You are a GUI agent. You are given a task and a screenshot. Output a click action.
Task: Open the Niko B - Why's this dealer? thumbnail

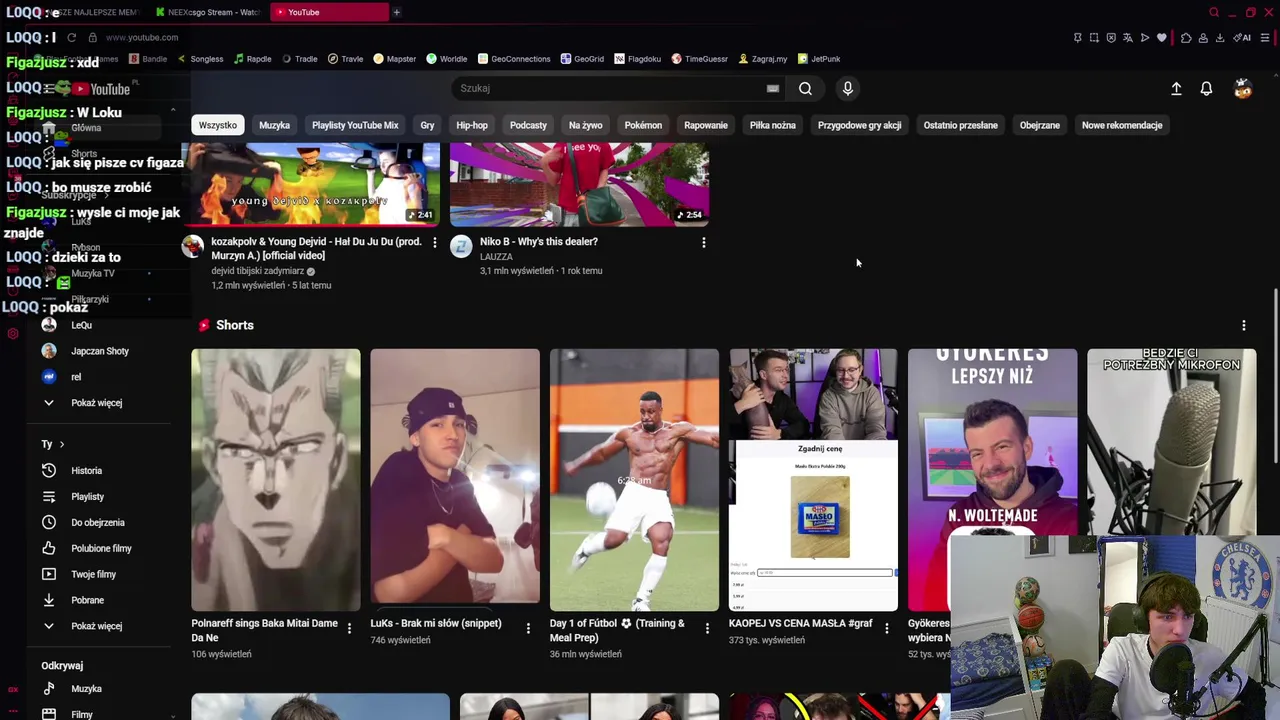click(x=579, y=184)
